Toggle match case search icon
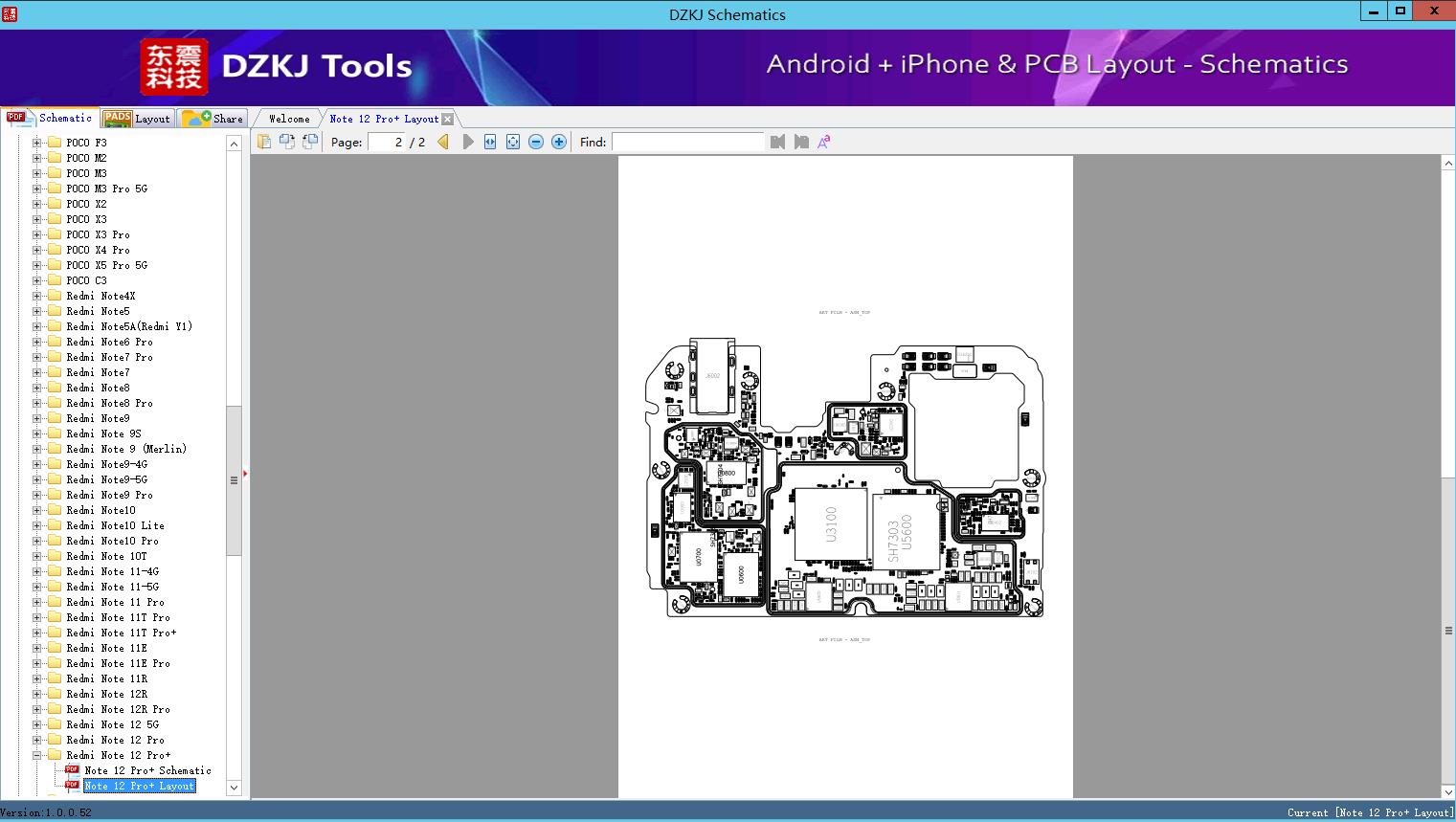Screen dimensions: 1456x822 click(823, 142)
